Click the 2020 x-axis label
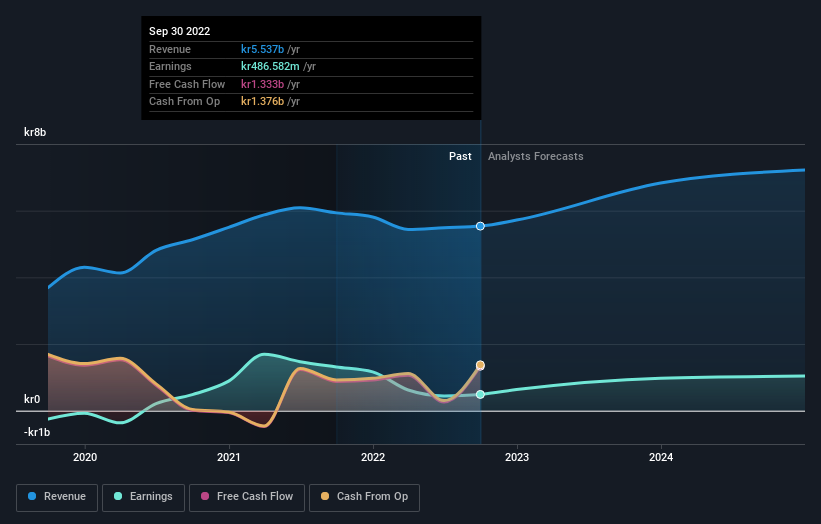 85,457
